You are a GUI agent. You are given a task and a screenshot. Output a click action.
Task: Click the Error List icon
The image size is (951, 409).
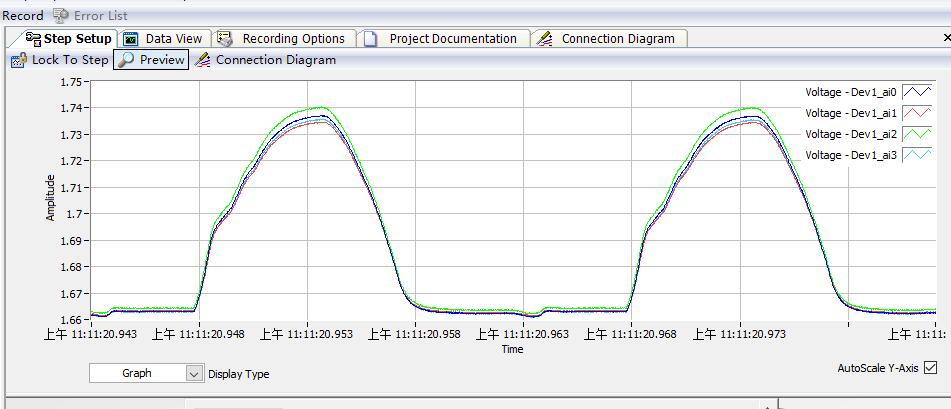coord(60,15)
